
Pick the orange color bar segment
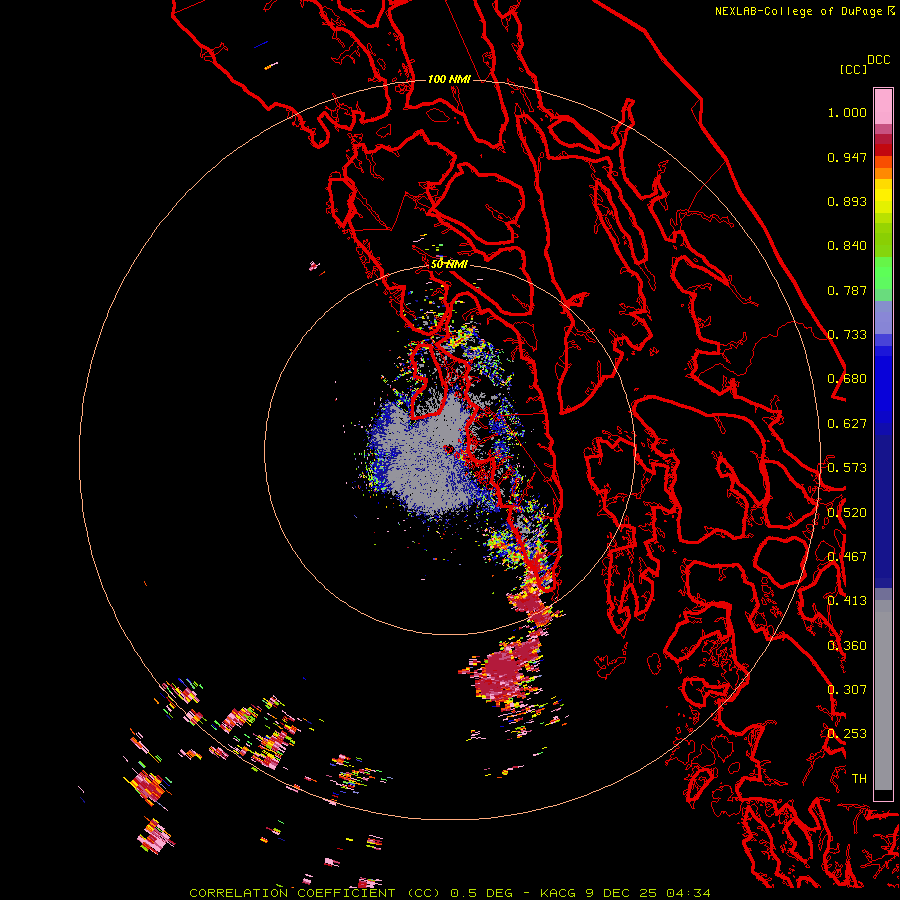pos(883,173)
